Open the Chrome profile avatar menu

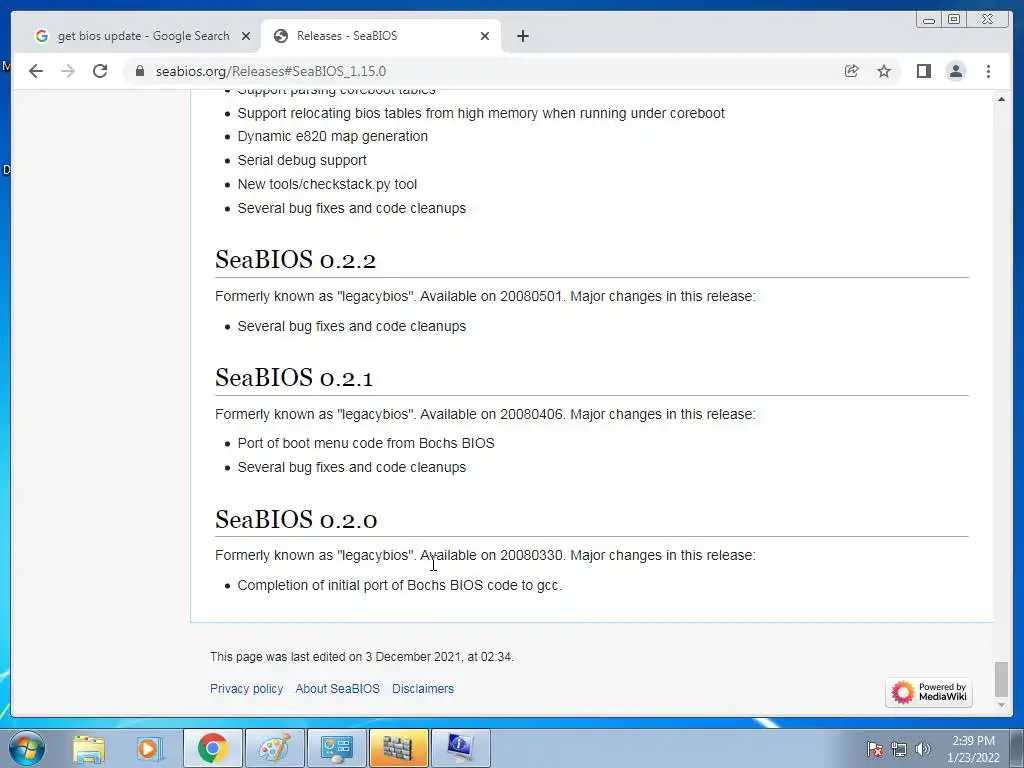955,71
